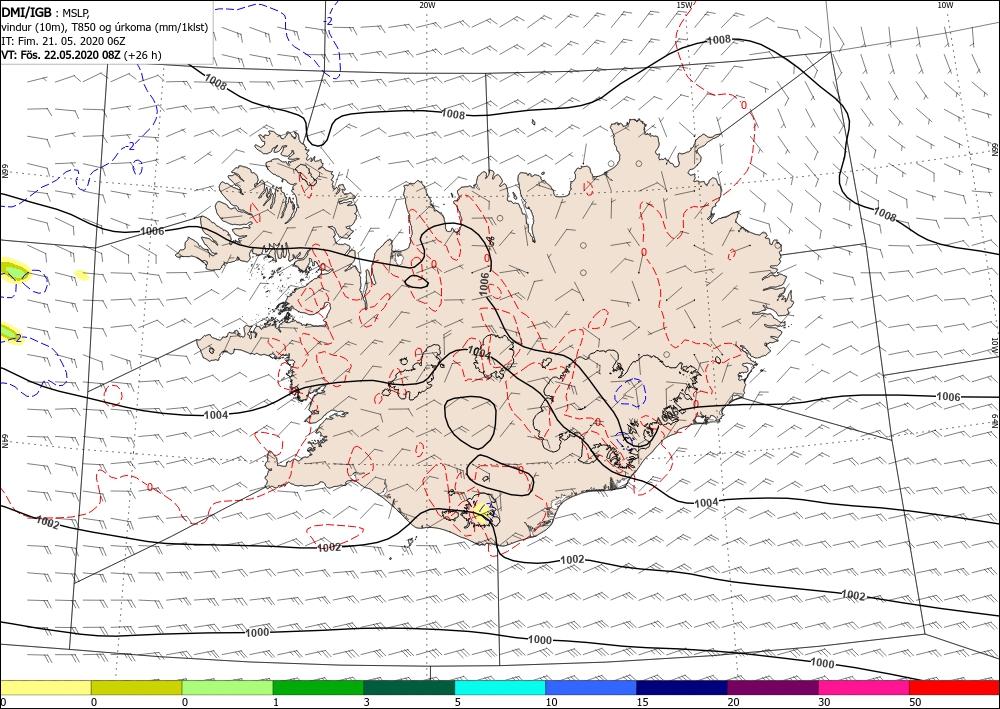Viewport: 1000px width, 709px height.
Task: Click the 15W longitude label
Action: pyautogui.click(x=684, y=5)
